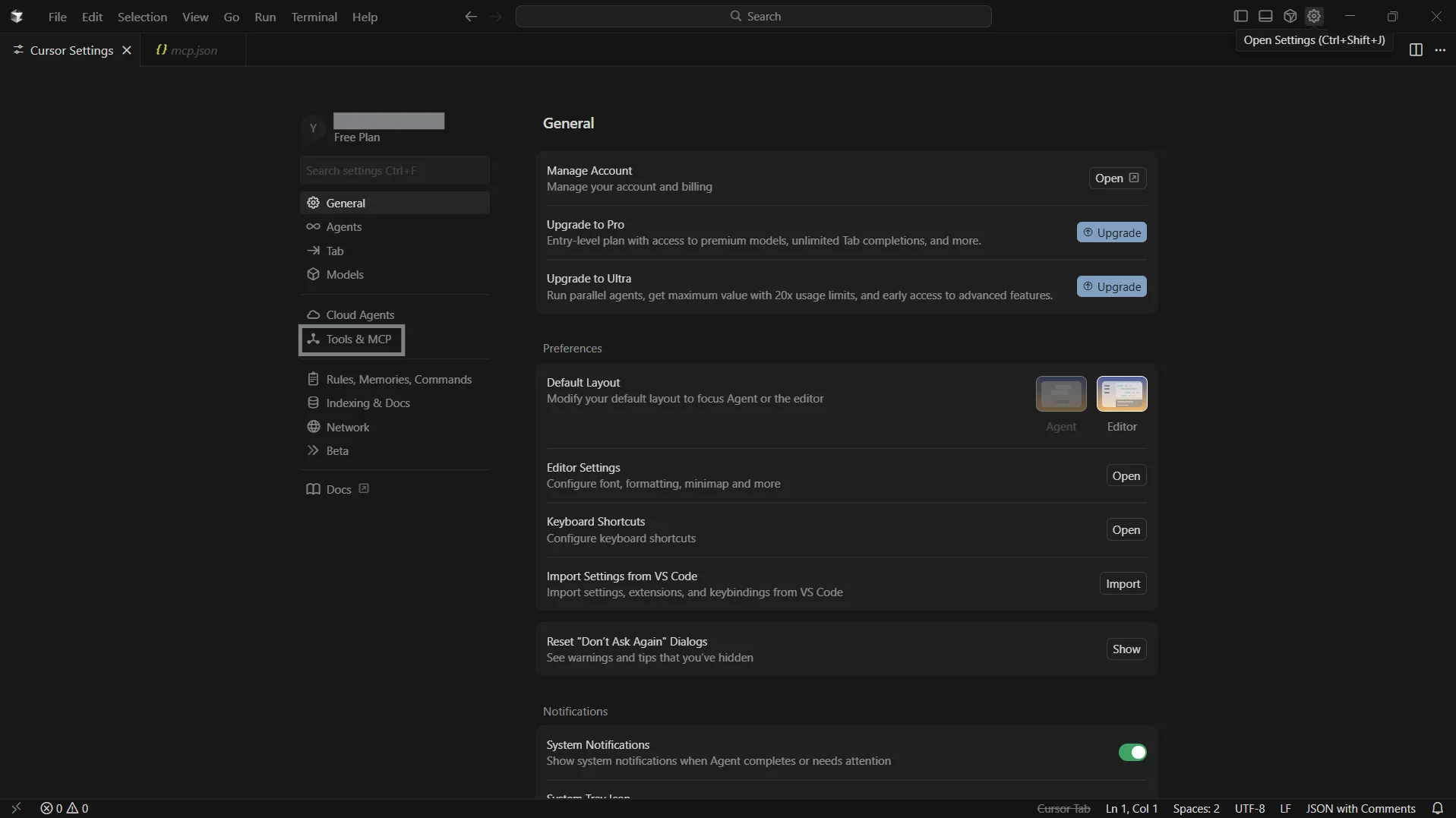
Task: Open the notifications bell in status bar
Action: coord(1437,808)
